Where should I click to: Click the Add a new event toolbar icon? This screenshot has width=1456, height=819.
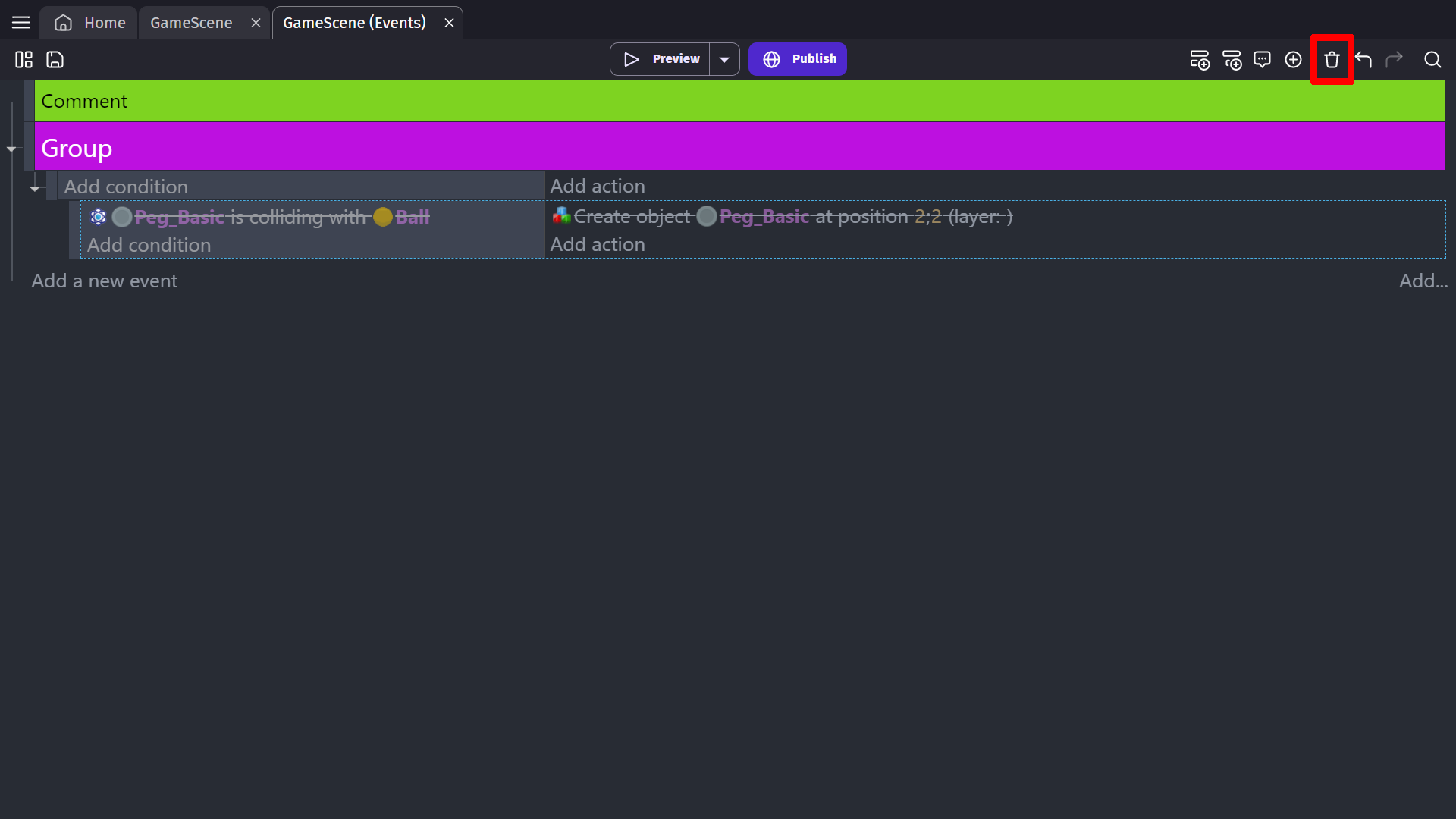(x=1199, y=59)
